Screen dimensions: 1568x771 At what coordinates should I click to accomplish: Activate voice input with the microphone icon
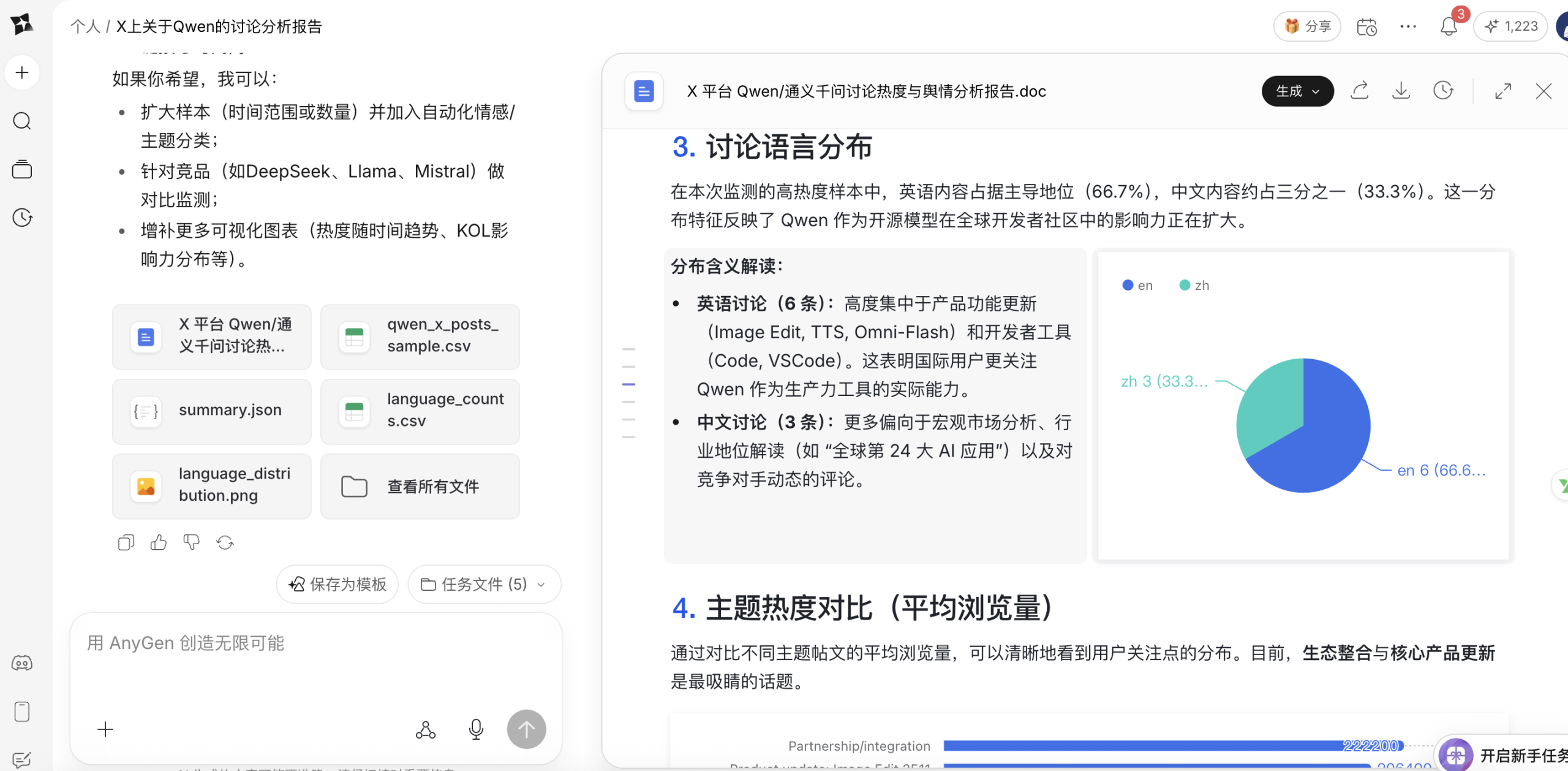[476, 729]
